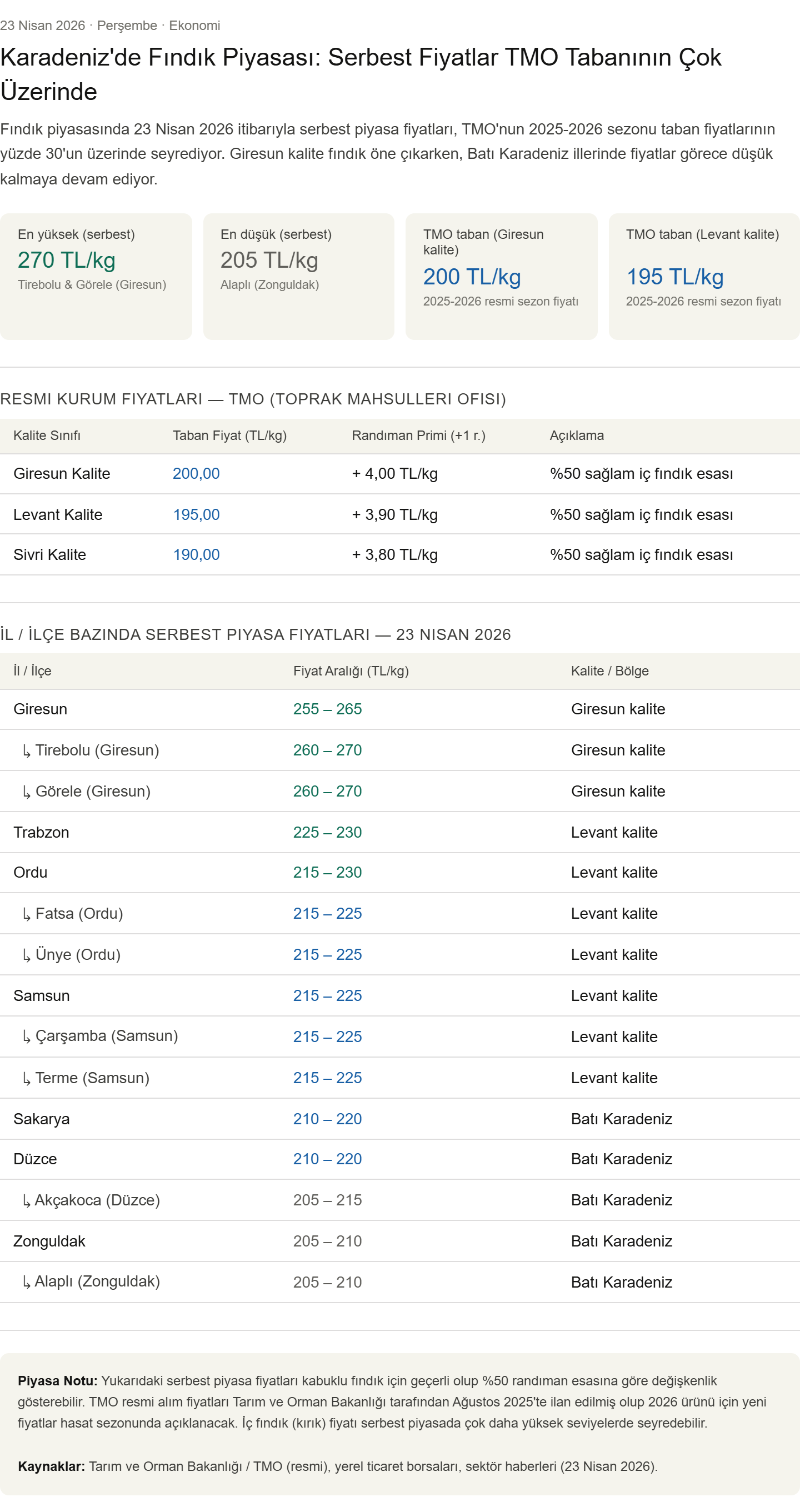800x1512 pixels.
Task: Open the TMO taban Levant kalite card
Action: pyautogui.click(x=703, y=276)
